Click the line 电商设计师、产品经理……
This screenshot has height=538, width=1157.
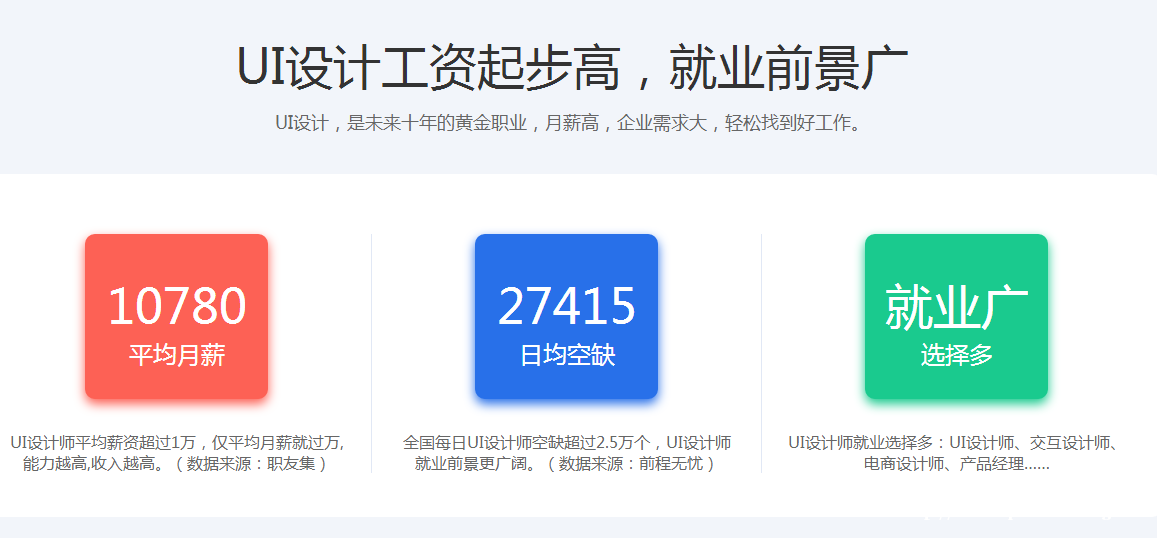click(x=957, y=465)
